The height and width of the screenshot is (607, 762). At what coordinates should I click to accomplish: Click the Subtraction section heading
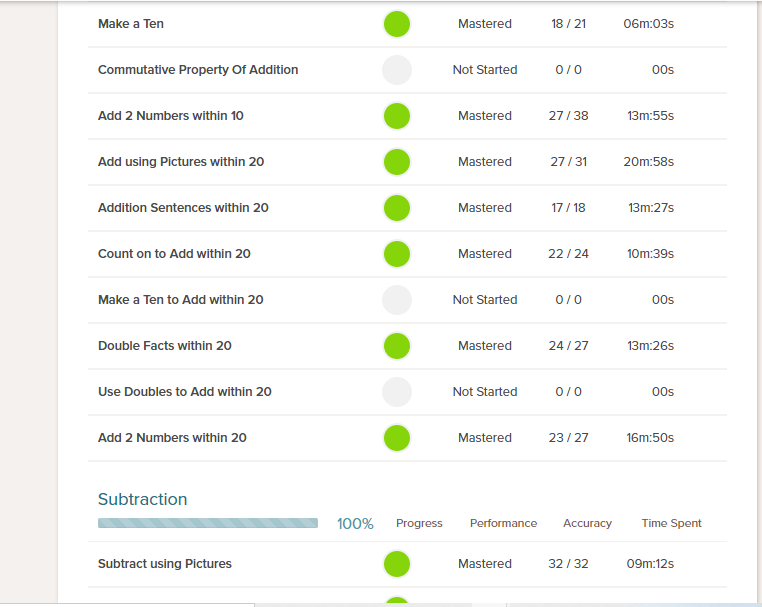click(142, 499)
